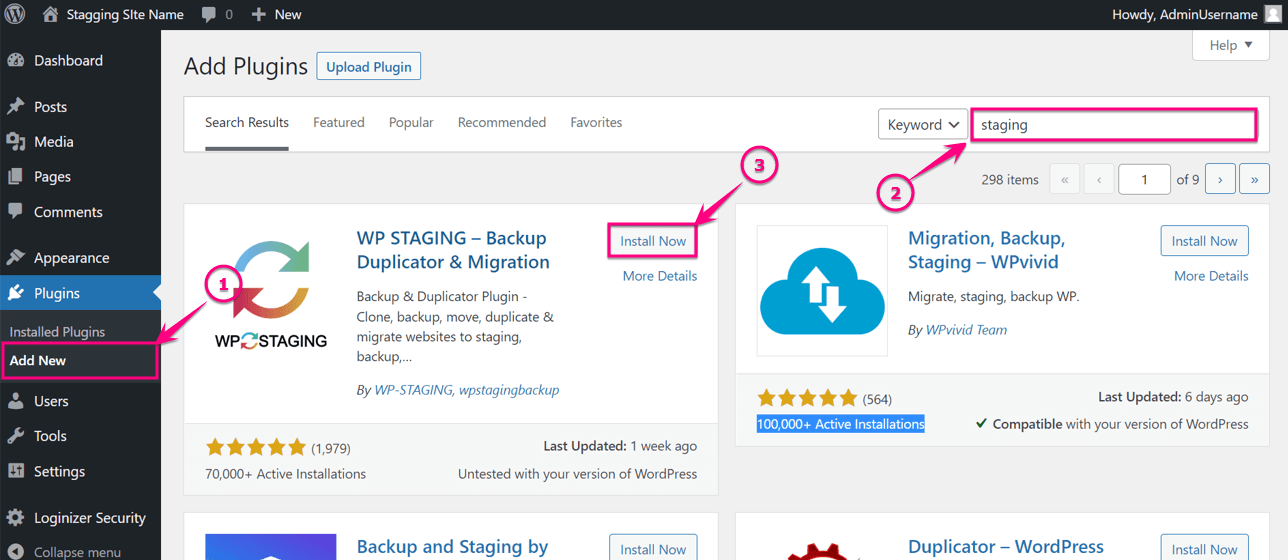Click the Users icon in sidebar
The height and width of the screenshot is (560, 1288).
coord(15,400)
